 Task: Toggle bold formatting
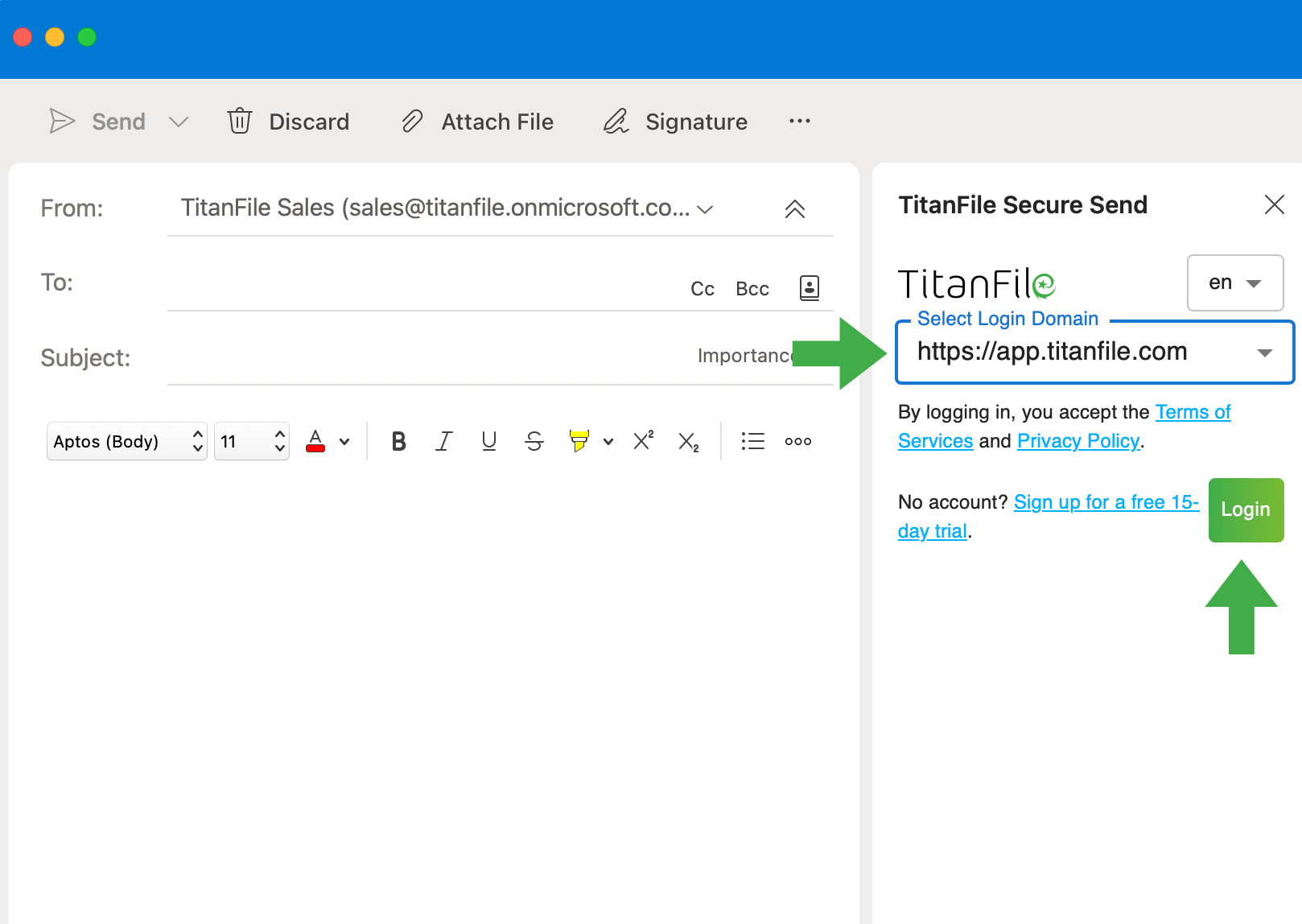coord(398,441)
